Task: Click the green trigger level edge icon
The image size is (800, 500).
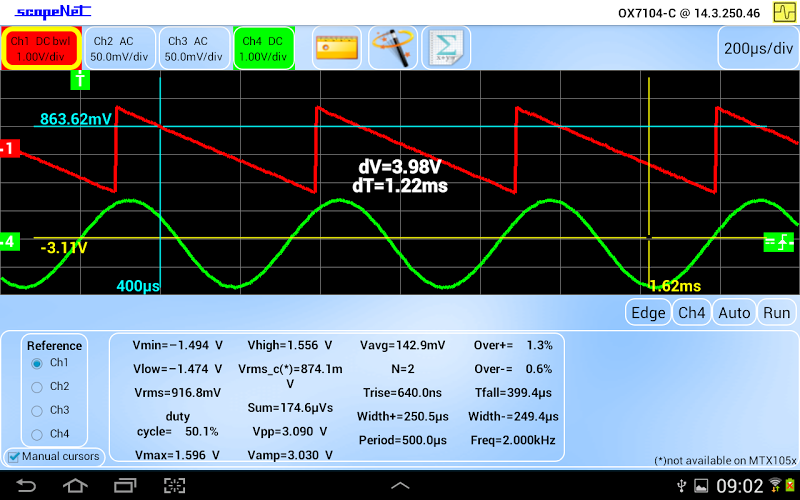Action: pyautogui.click(x=779, y=242)
